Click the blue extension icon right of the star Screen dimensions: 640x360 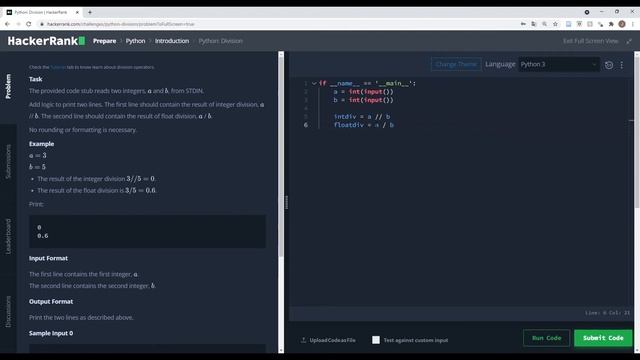coord(568,24)
